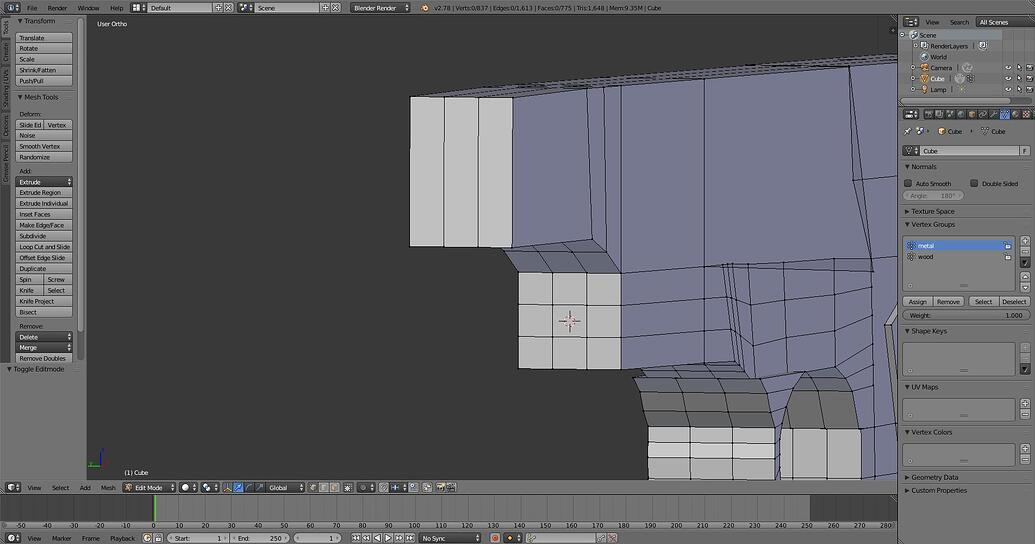Hide the Cube with its eye icon
1035x544 pixels.
click(1008, 79)
